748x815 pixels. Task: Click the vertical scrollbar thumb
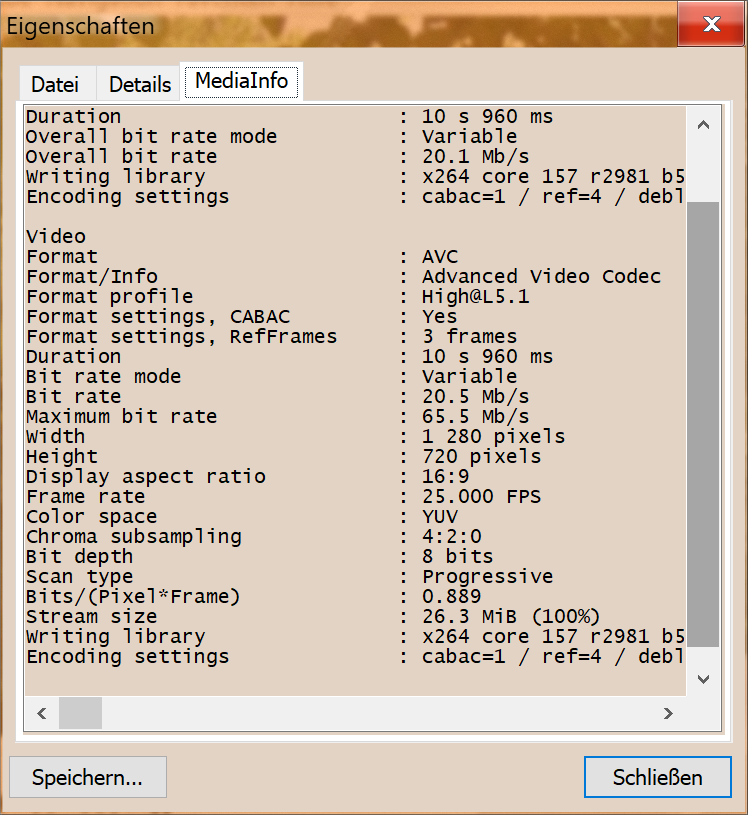tap(703, 420)
